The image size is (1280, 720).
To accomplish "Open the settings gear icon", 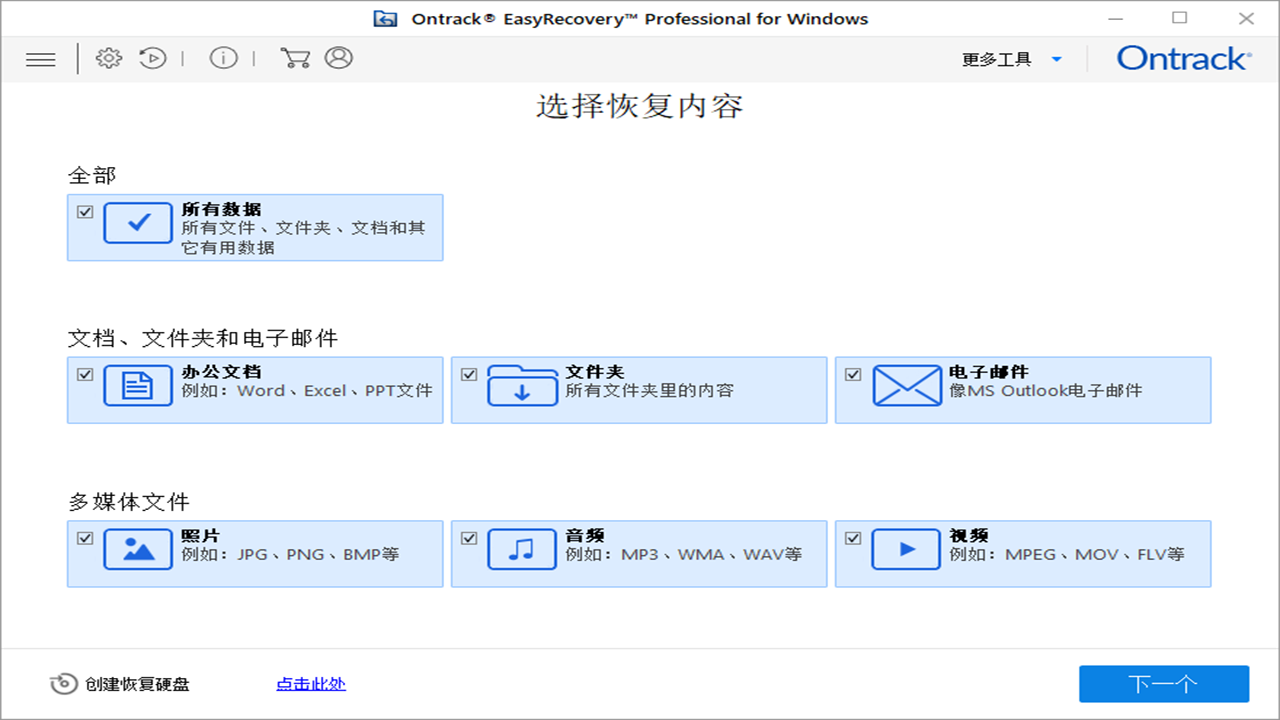I will point(108,57).
